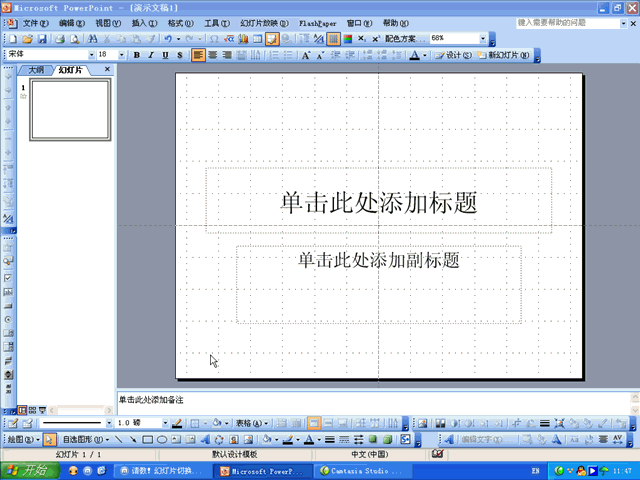Increase font size with the large A icon
Screen dimensions: 640x480
(306, 55)
